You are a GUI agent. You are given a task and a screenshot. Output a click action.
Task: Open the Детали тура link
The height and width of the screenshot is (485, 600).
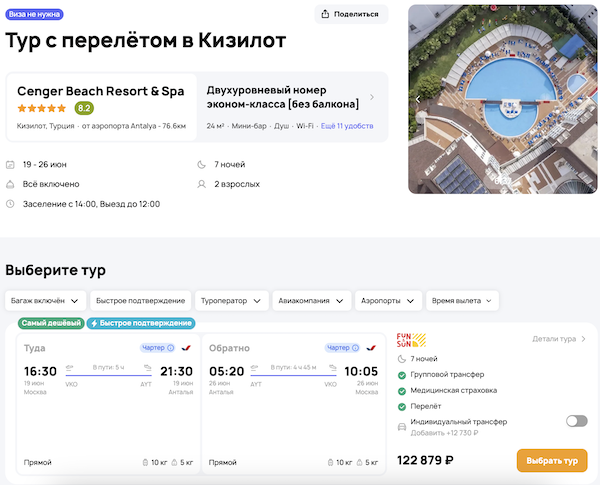[558, 339]
